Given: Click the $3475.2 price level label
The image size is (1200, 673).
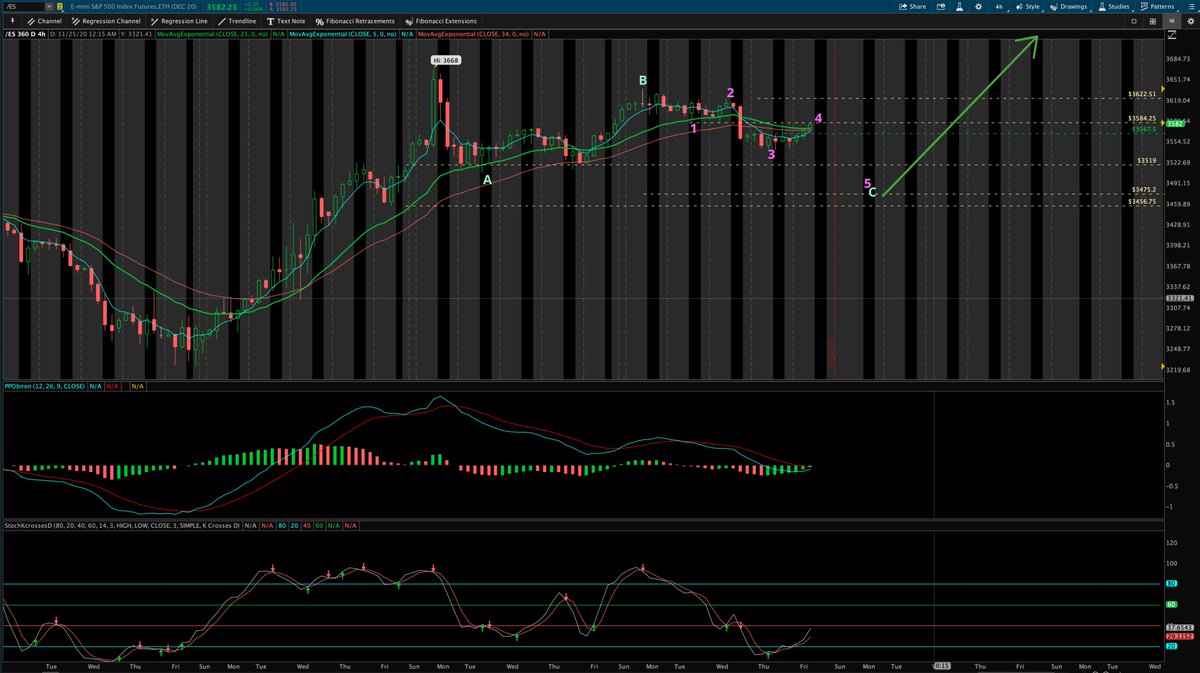Looking at the screenshot, I should pos(1145,189).
